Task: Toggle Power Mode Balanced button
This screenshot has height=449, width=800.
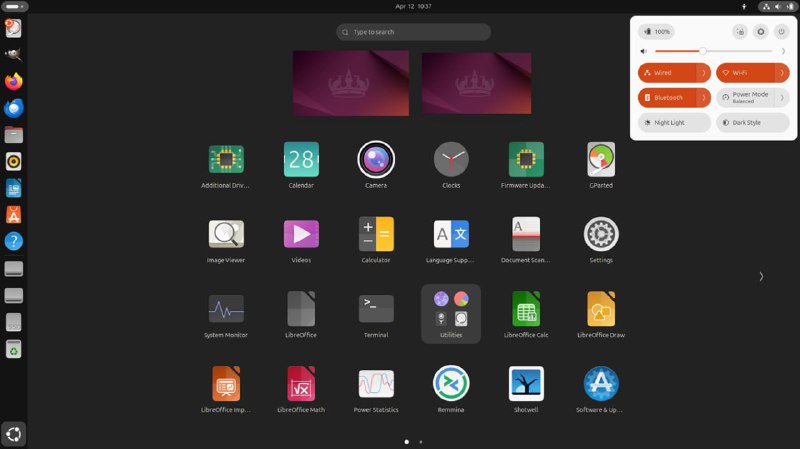Action: tap(745, 97)
